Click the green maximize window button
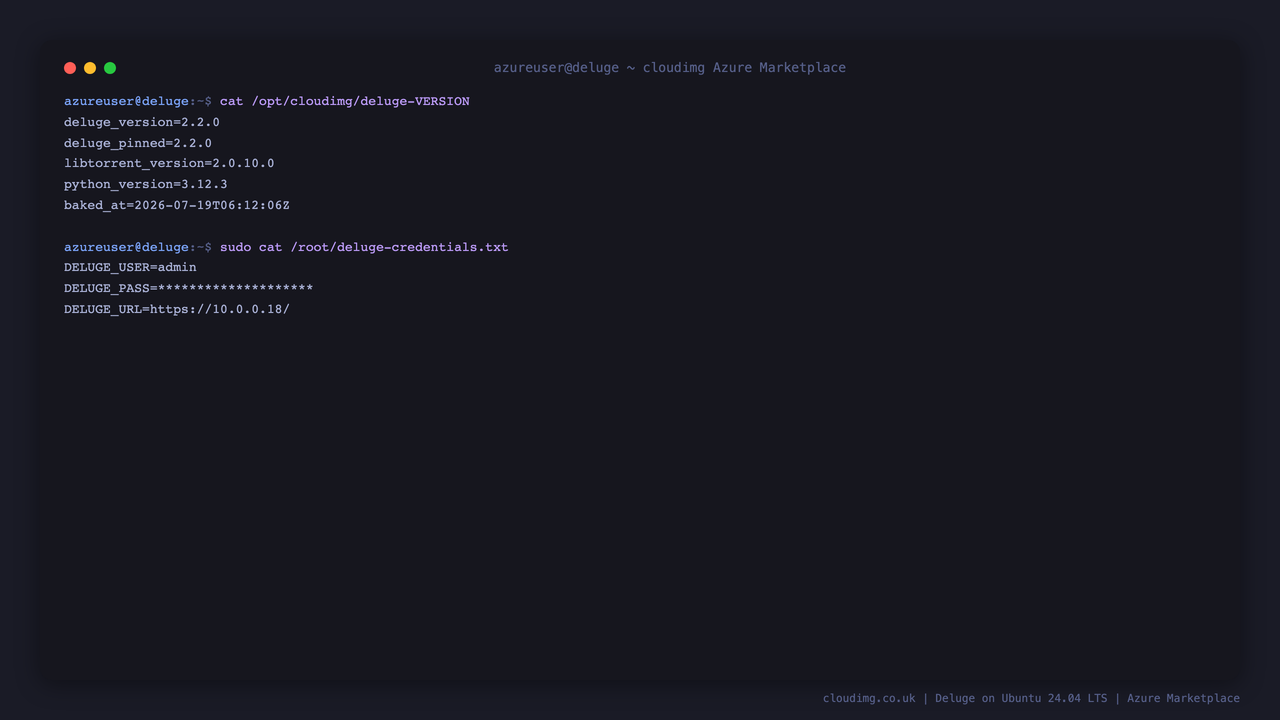 [x=110, y=68]
